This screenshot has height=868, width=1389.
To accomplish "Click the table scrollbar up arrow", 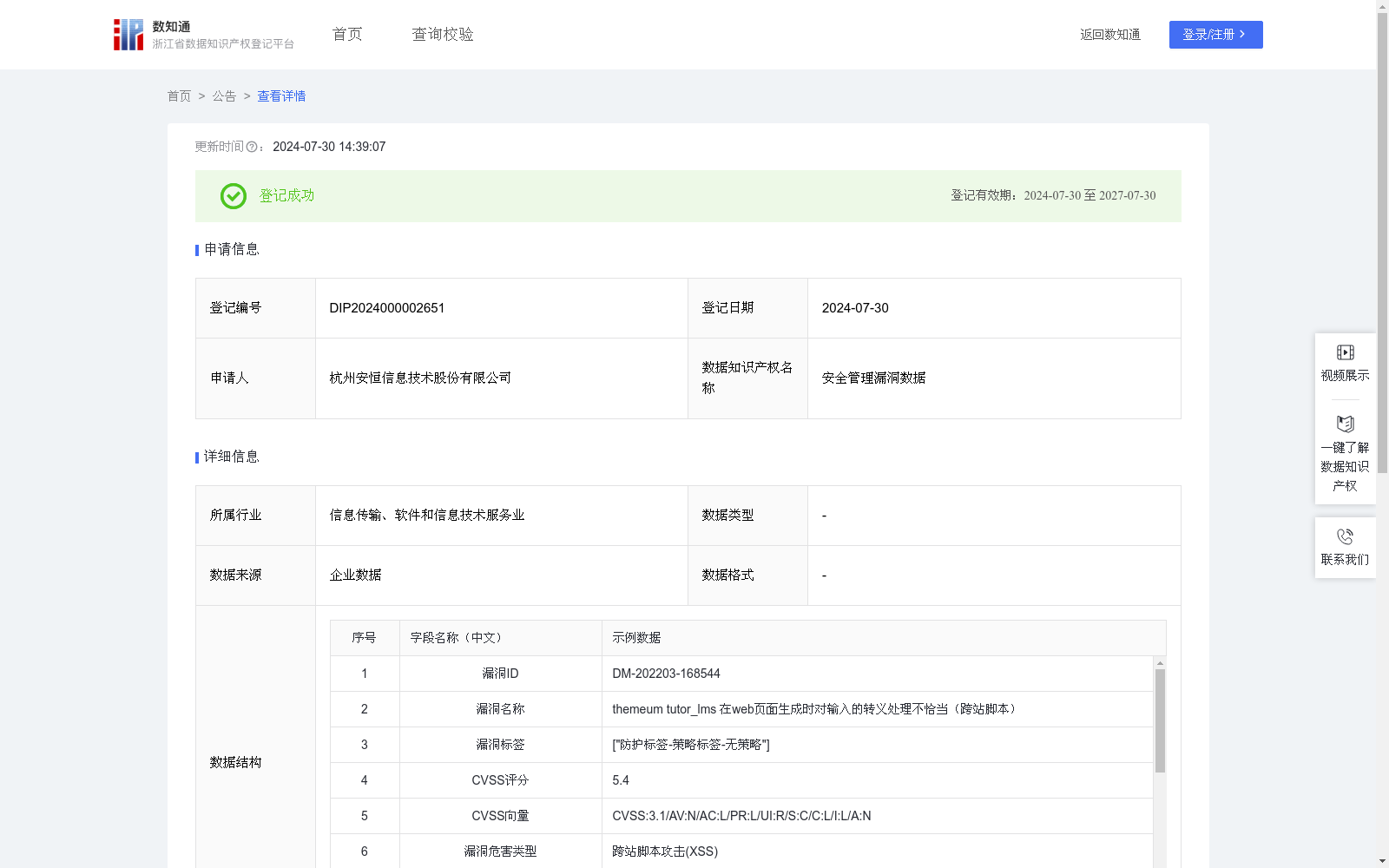I will (x=1160, y=663).
